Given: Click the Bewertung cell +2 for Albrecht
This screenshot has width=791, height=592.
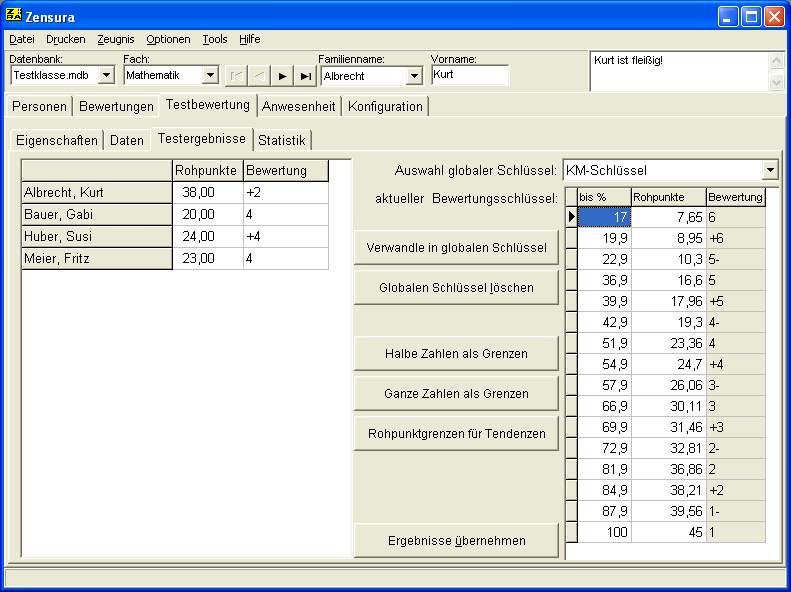Looking at the screenshot, I should (x=286, y=193).
